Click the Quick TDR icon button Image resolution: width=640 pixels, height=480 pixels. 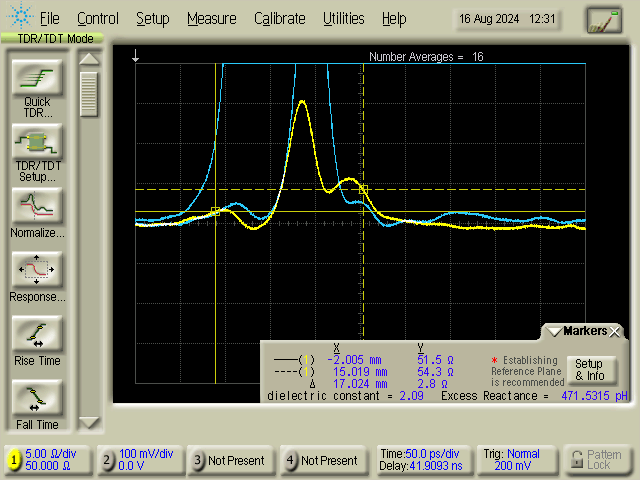[x=37, y=78]
